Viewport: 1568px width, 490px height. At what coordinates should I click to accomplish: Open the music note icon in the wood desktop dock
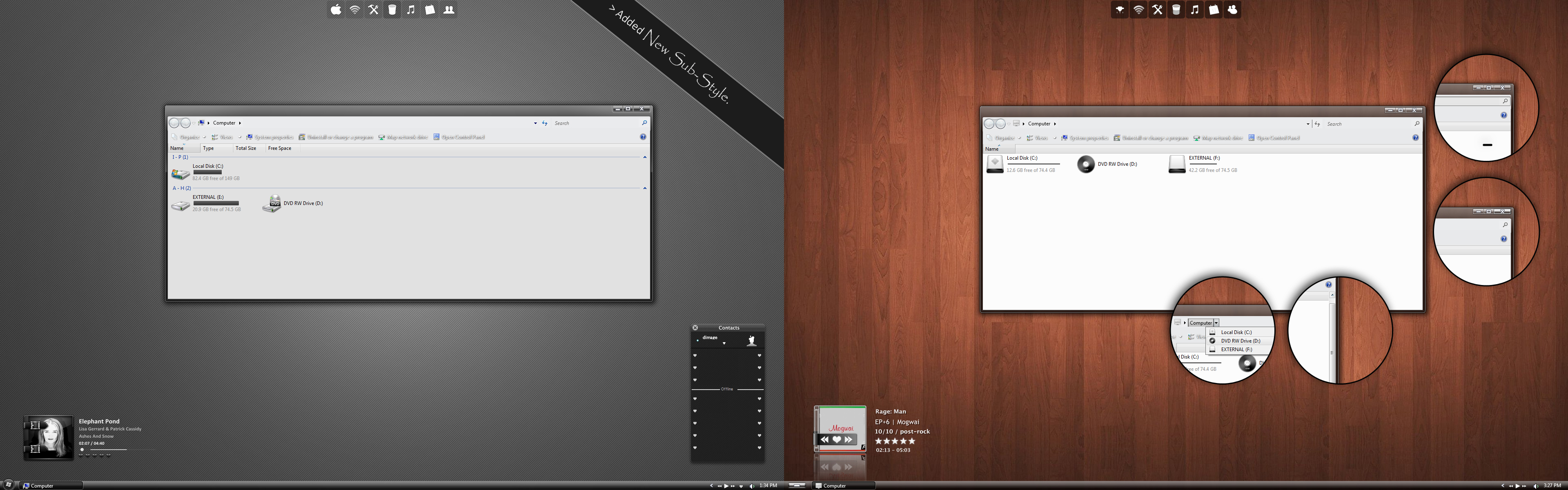pyautogui.click(x=1196, y=10)
